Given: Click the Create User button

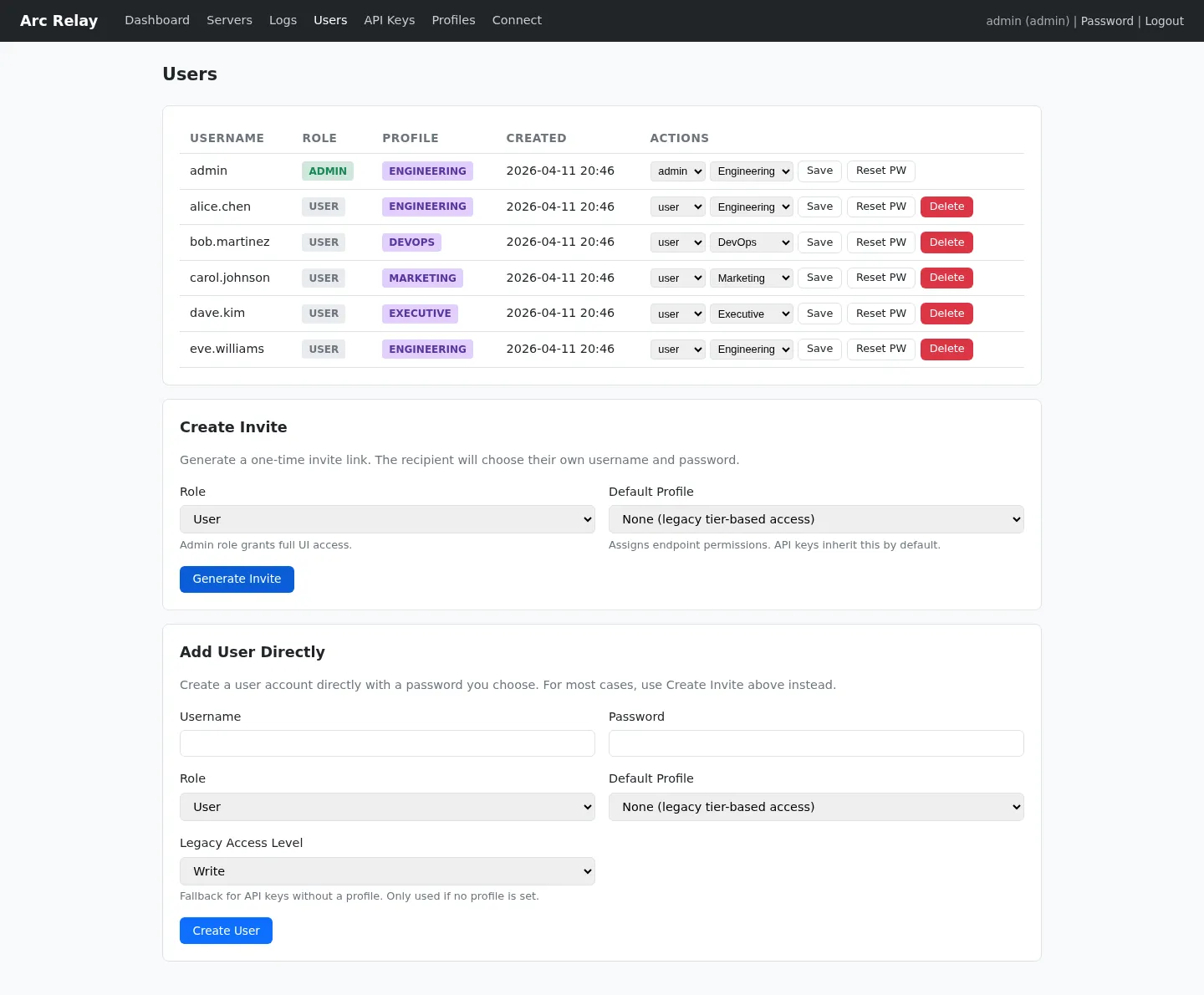Looking at the screenshot, I should [x=226, y=931].
